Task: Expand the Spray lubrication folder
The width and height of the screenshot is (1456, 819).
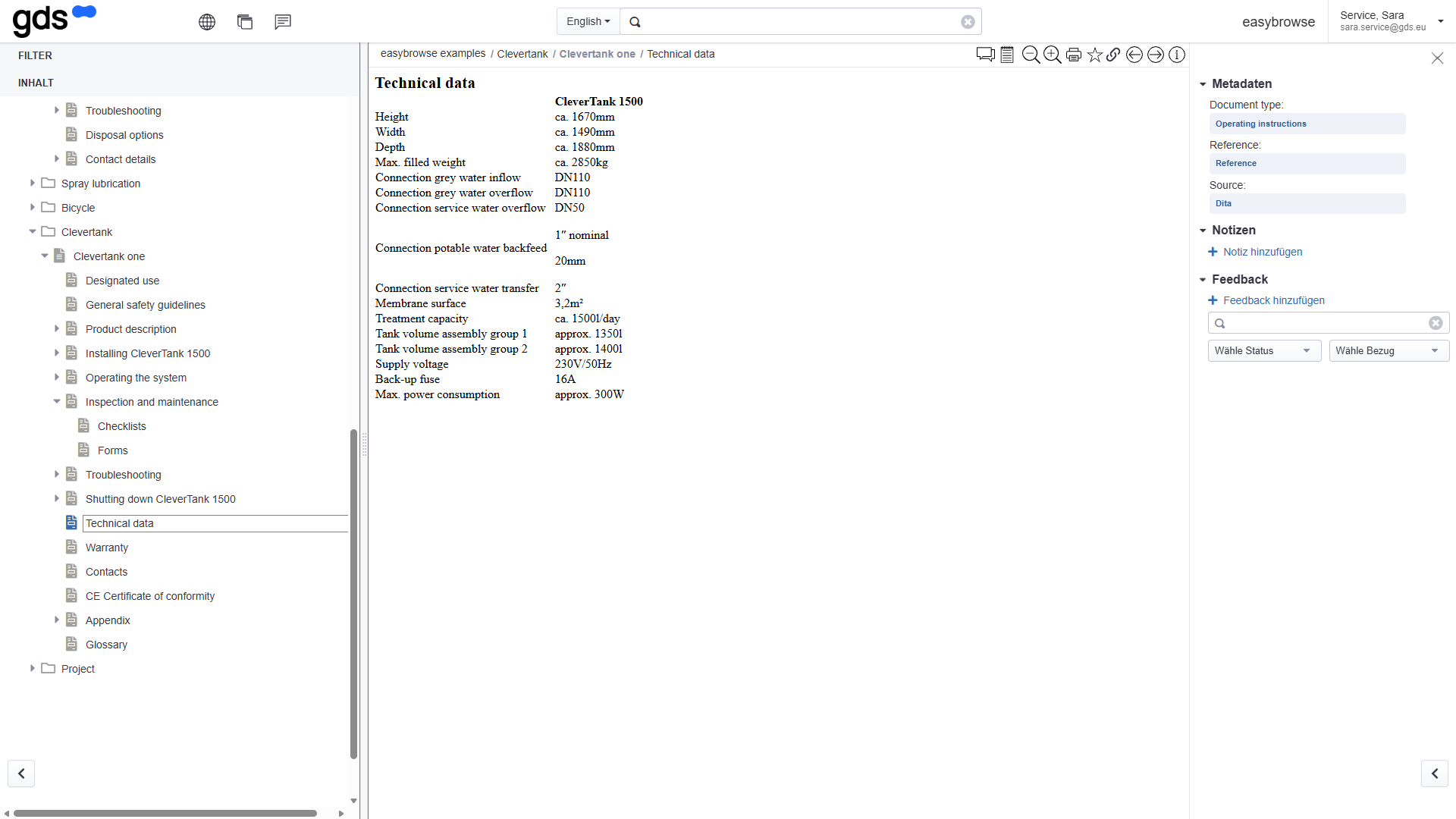Action: tap(32, 183)
